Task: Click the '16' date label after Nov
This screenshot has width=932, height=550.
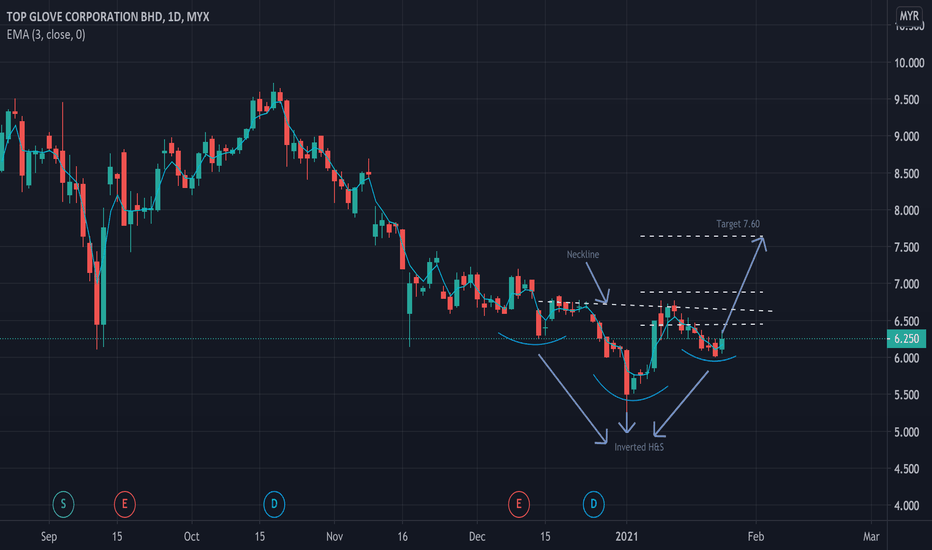Action: click(x=402, y=536)
